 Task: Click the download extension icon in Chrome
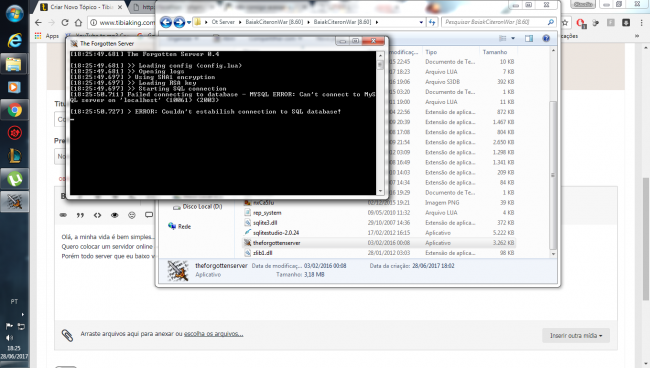click(626, 22)
